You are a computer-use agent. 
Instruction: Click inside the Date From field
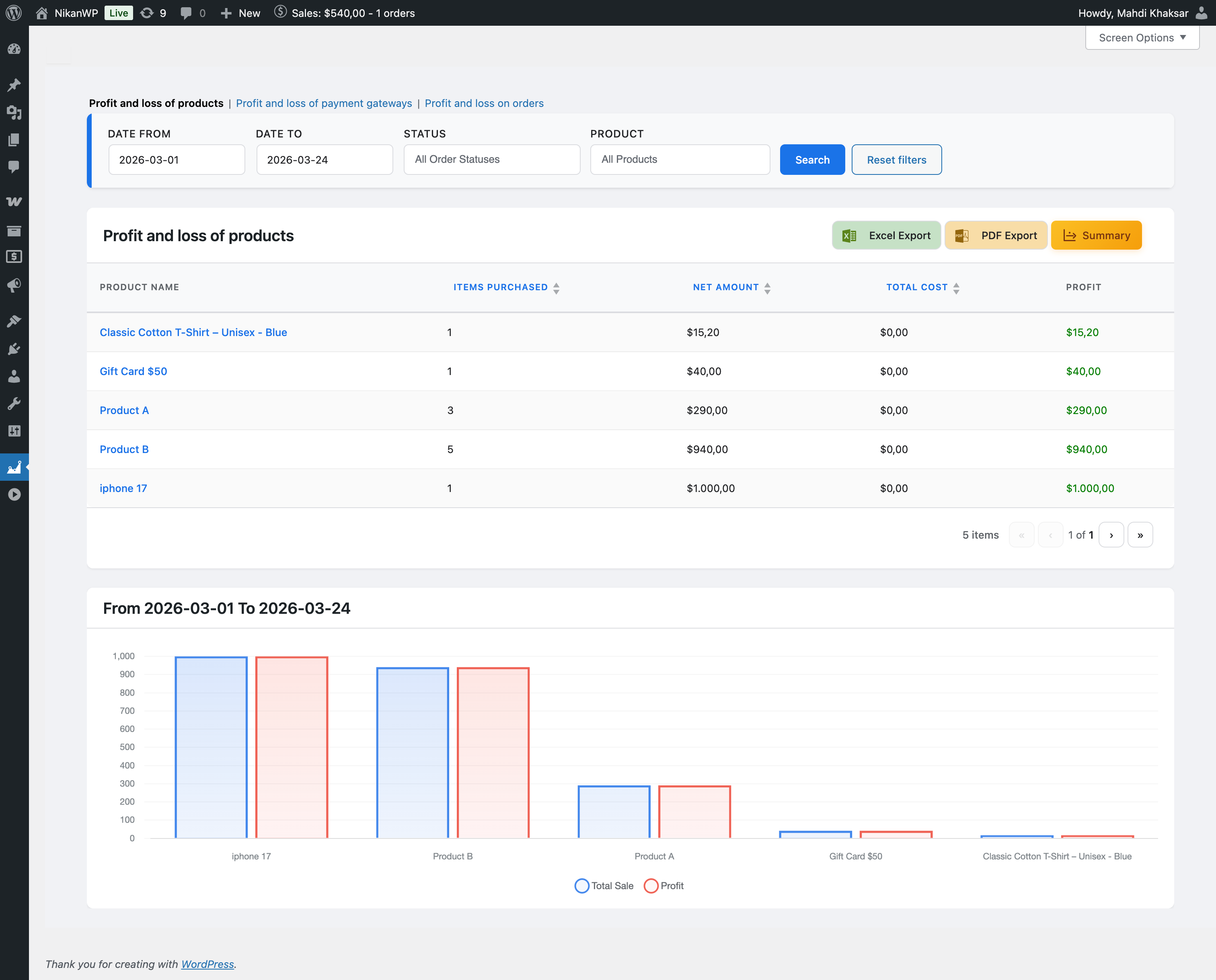click(176, 159)
